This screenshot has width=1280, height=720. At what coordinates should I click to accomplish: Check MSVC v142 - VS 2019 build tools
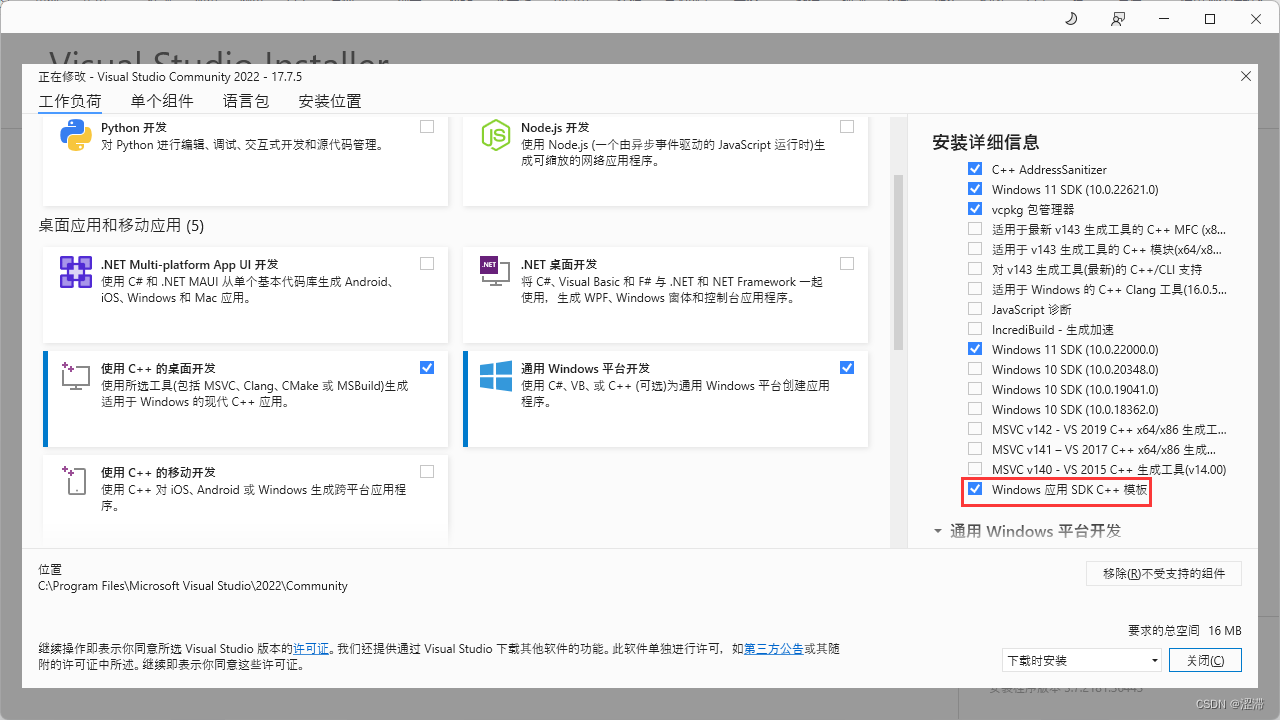click(975, 429)
